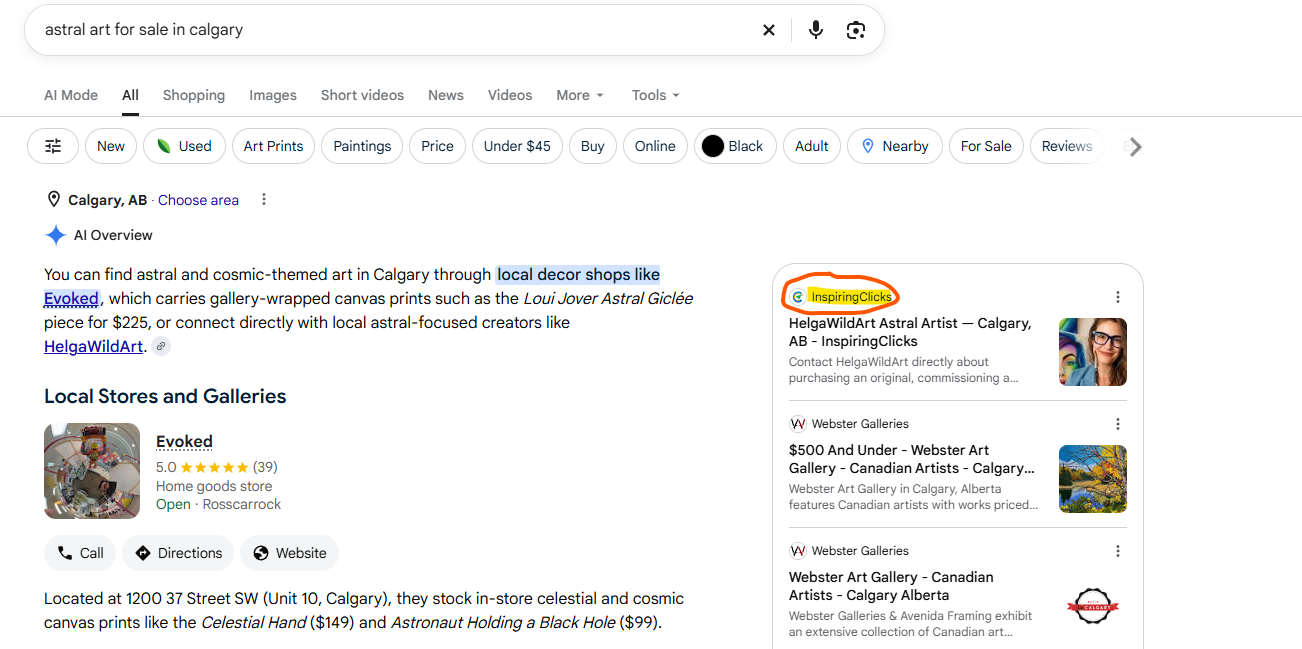Open HelgaWildArt Astral Artist result title
The image size is (1302, 649).
pyautogui.click(x=910, y=332)
